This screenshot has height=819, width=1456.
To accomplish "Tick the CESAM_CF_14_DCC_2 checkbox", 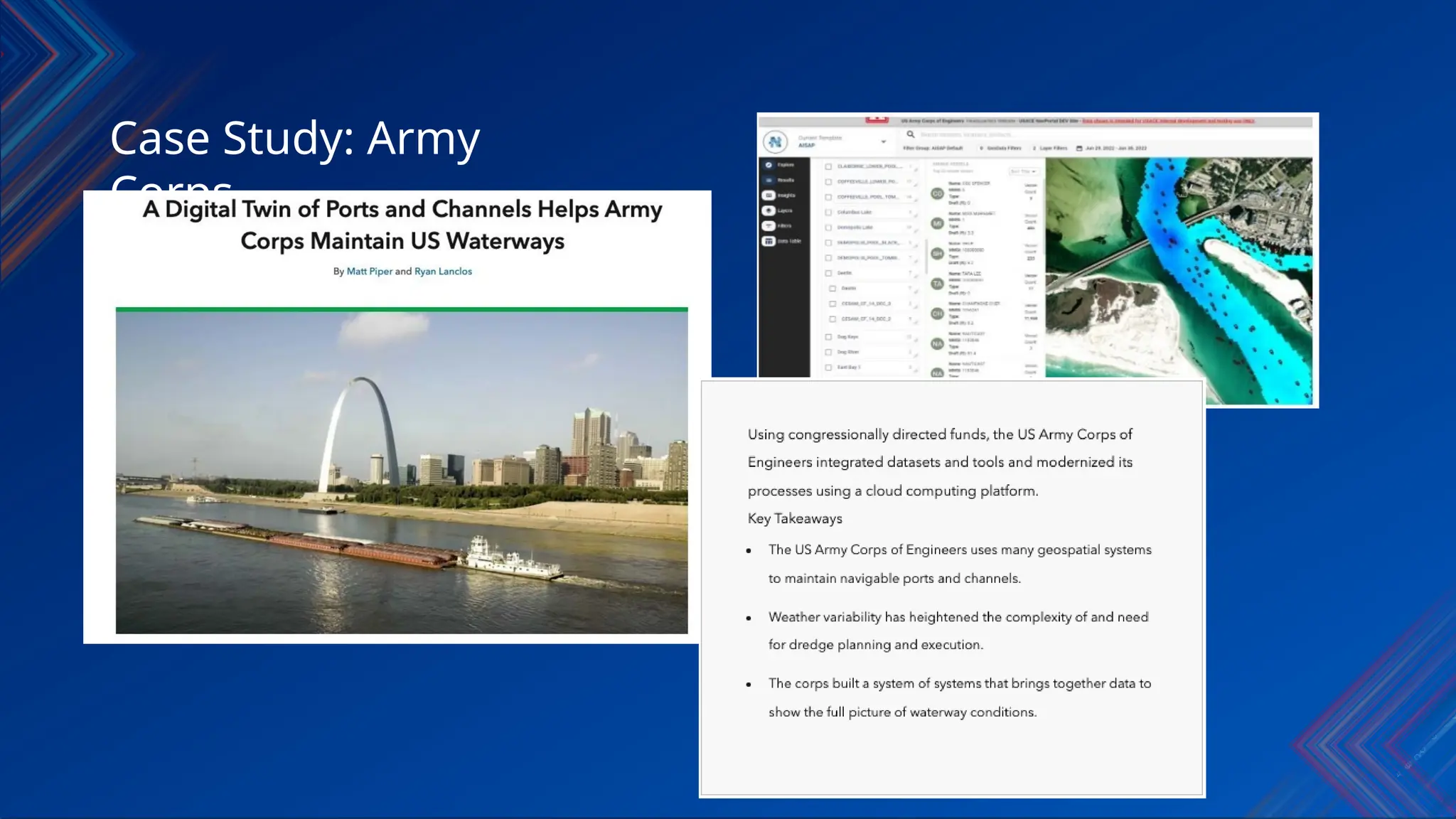I will click(x=833, y=319).
